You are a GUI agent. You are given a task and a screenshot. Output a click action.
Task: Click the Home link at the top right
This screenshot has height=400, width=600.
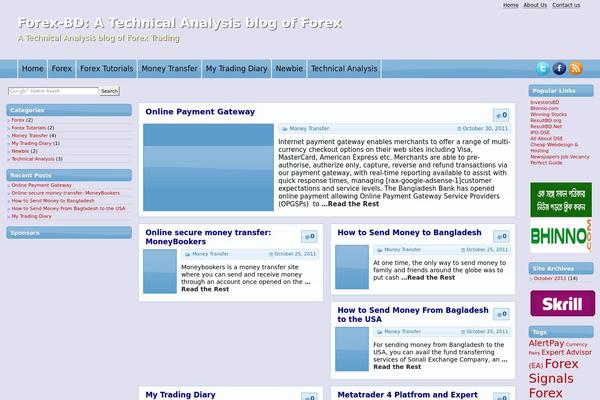point(510,5)
